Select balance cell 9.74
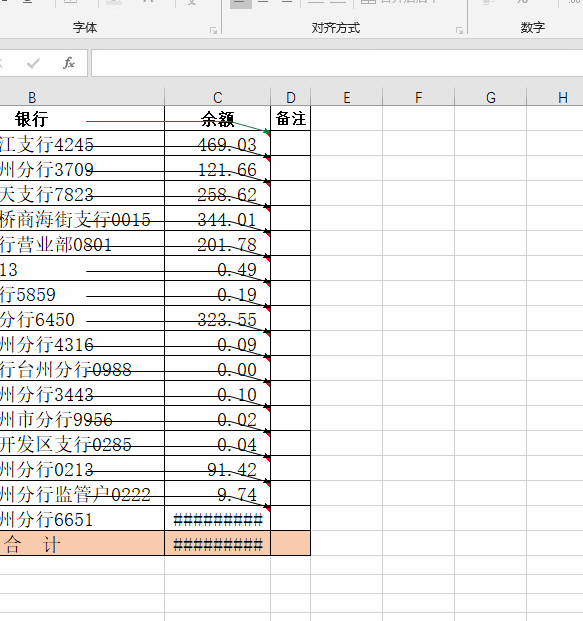 coord(217,493)
